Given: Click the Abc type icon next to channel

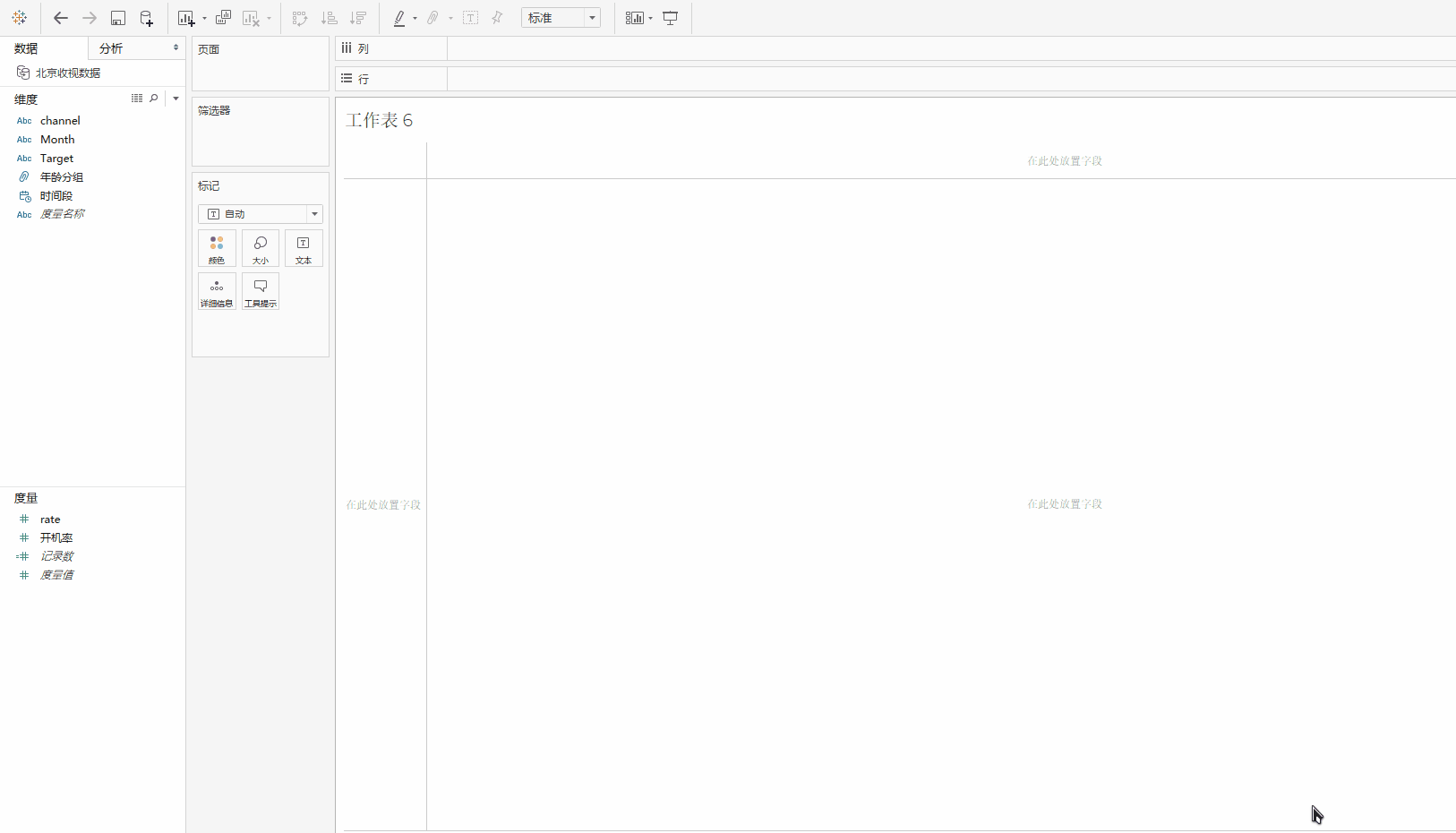Looking at the screenshot, I should coord(24,121).
